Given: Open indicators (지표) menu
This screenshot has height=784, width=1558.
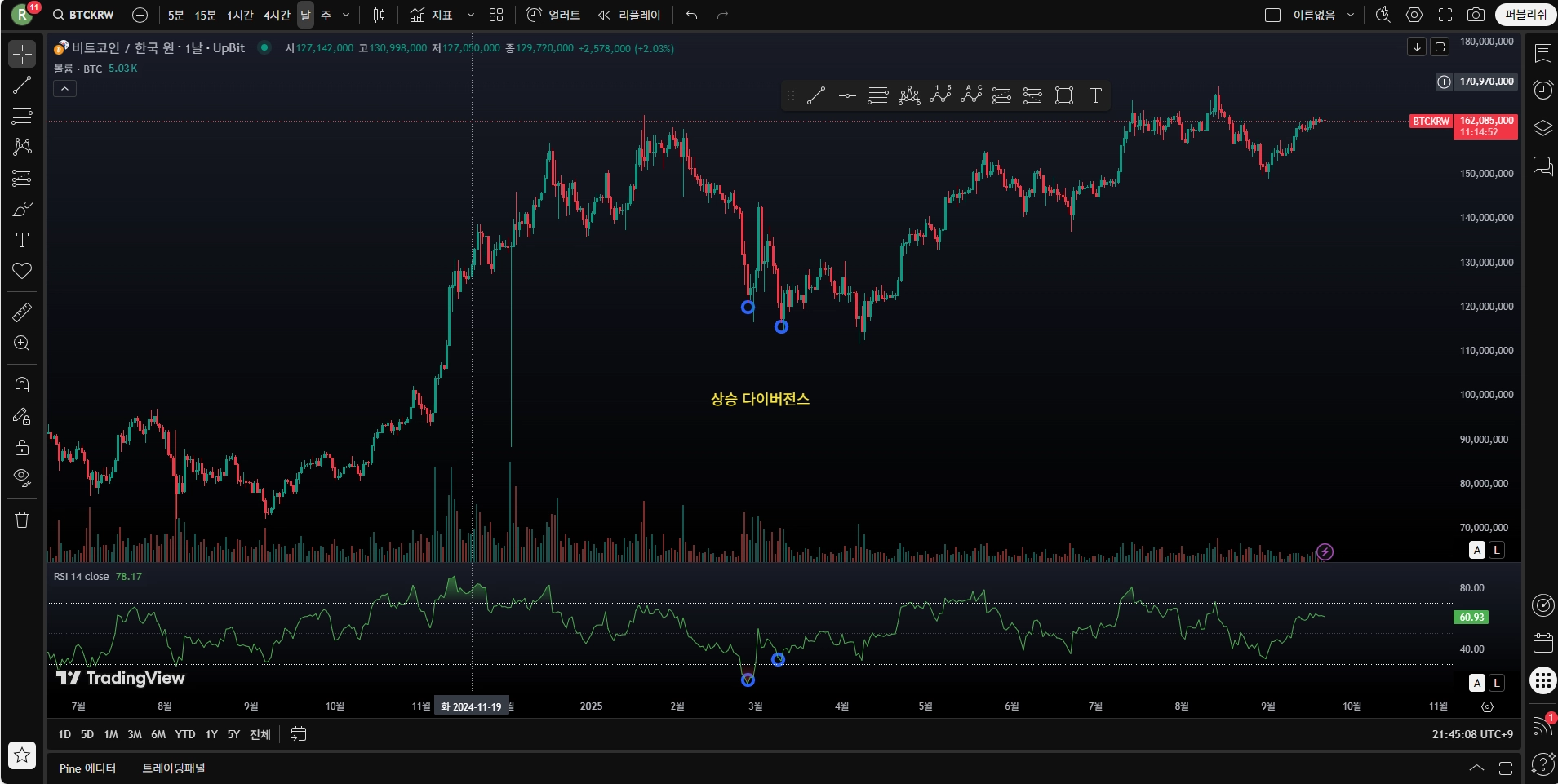Looking at the screenshot, I should coord(432,15).
